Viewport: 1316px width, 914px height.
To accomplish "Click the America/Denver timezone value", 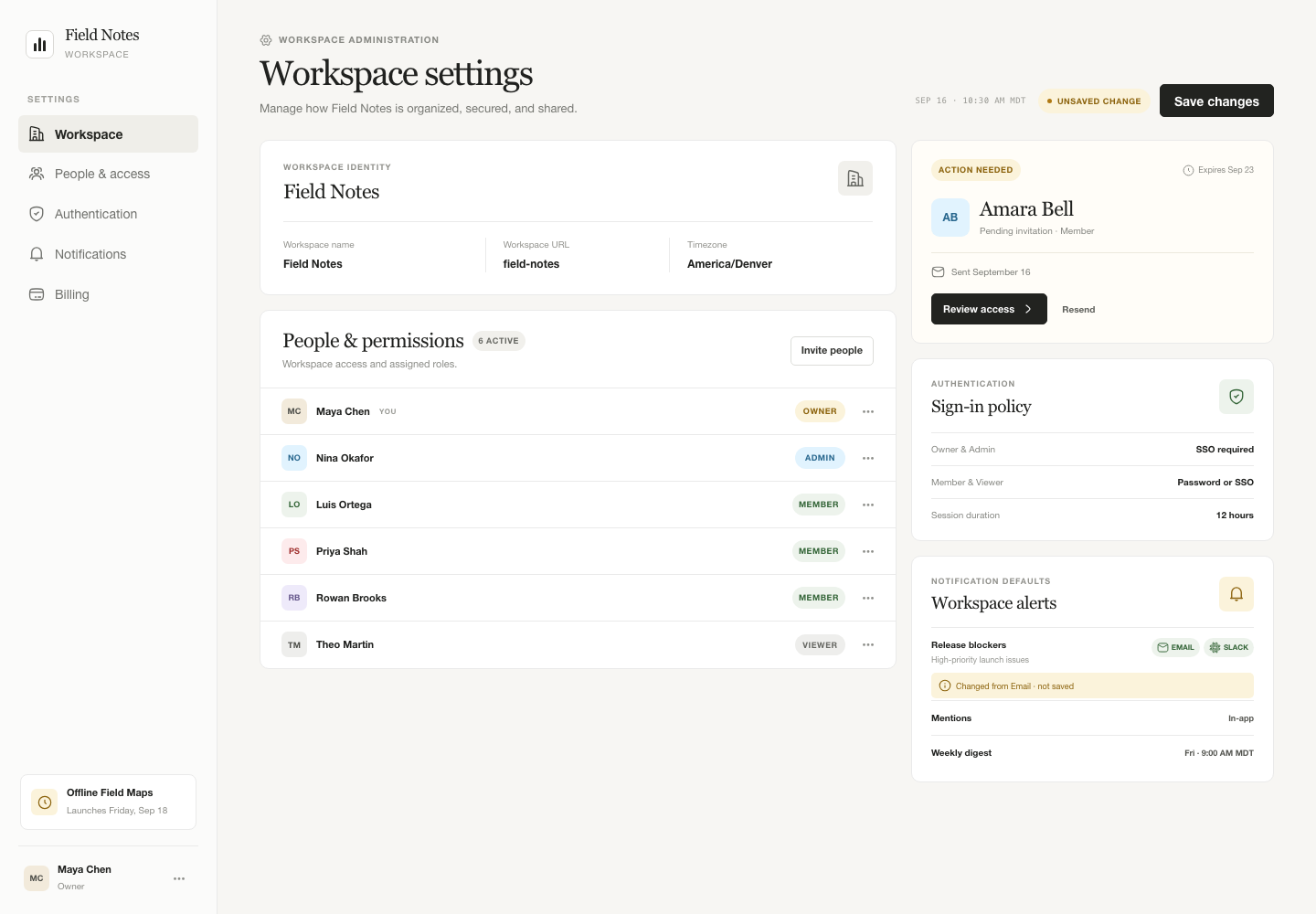I will coord(729,264).
